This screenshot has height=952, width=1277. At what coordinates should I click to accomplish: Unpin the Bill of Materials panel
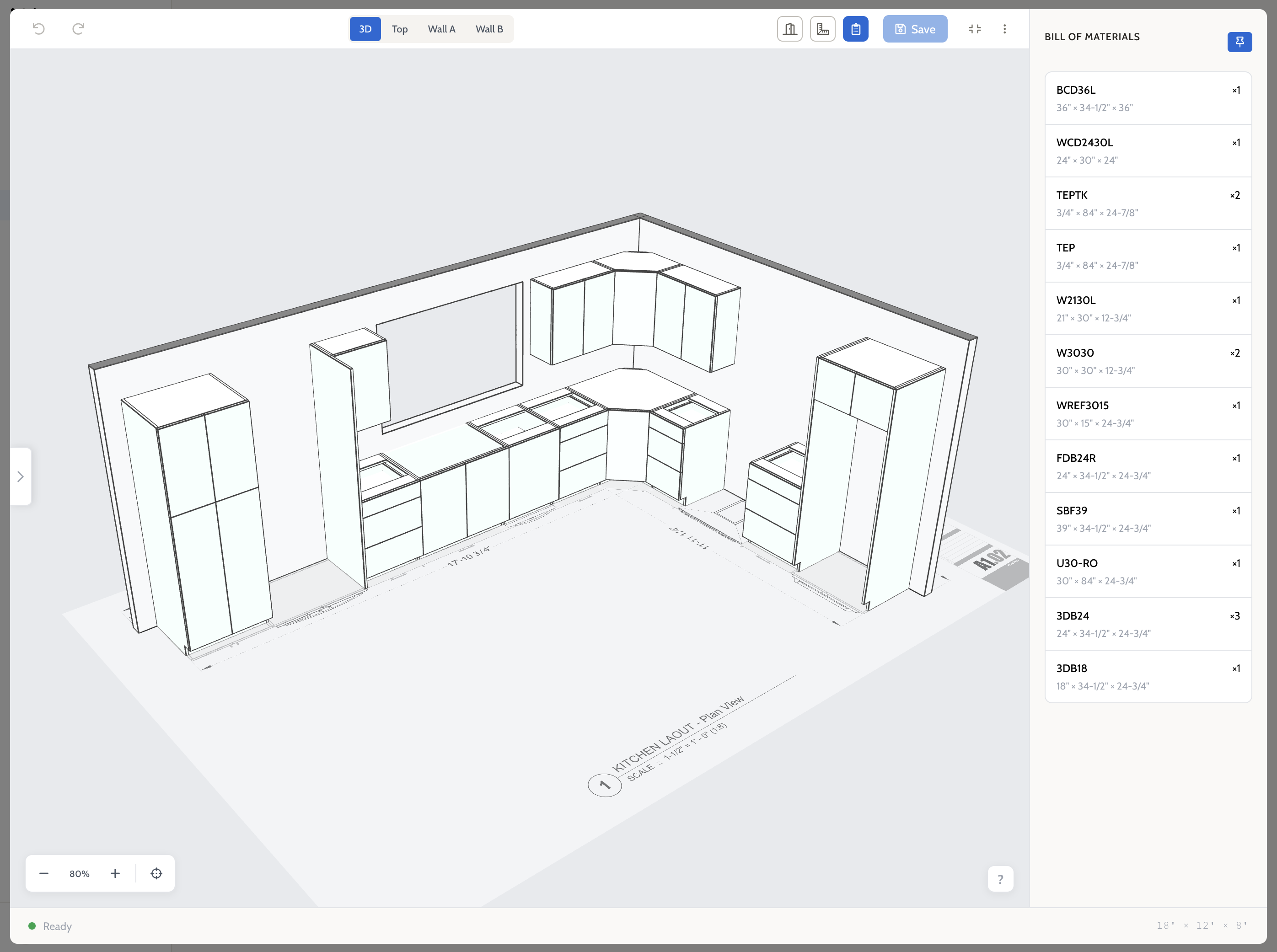click(1239, 42)
